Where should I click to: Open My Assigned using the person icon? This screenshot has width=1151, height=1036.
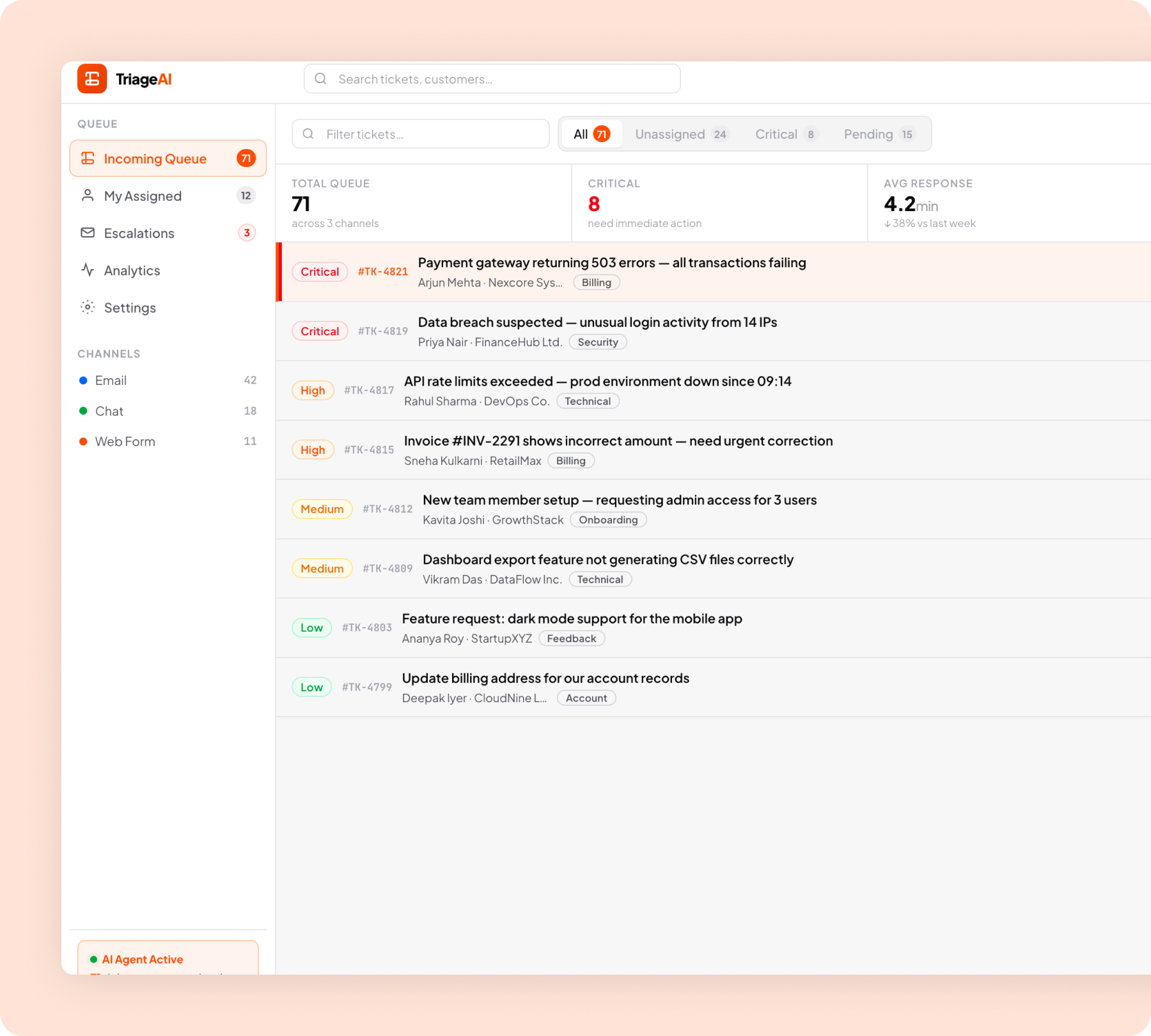pos(88,195)
